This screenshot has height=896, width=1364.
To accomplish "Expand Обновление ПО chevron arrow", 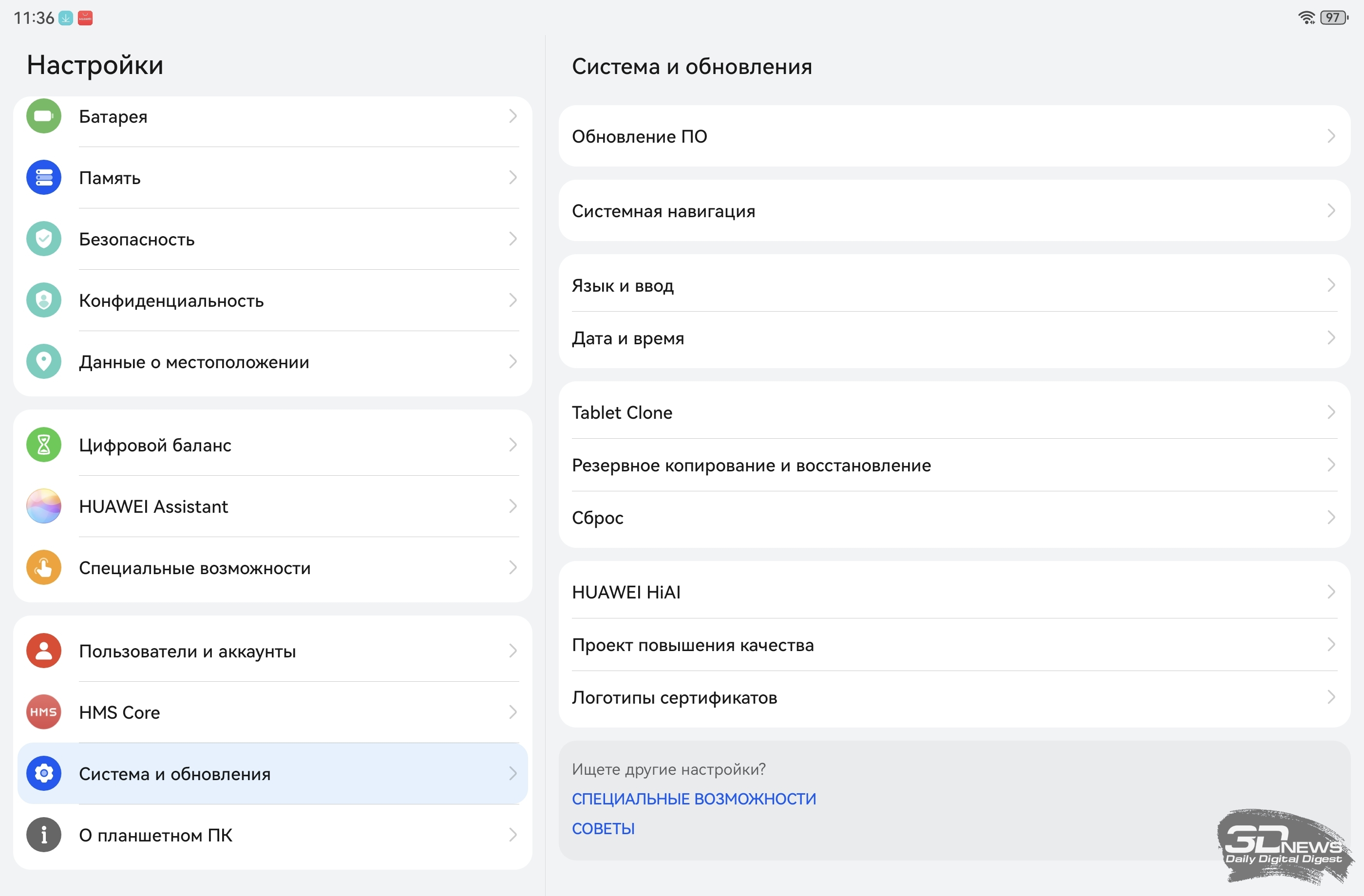I will point(1331,136).
